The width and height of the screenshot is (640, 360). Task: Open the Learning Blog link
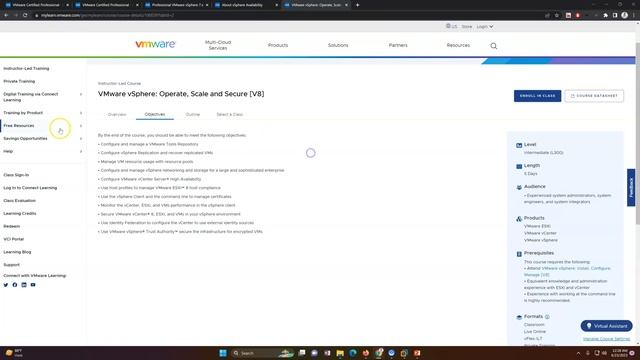point(17,252)
